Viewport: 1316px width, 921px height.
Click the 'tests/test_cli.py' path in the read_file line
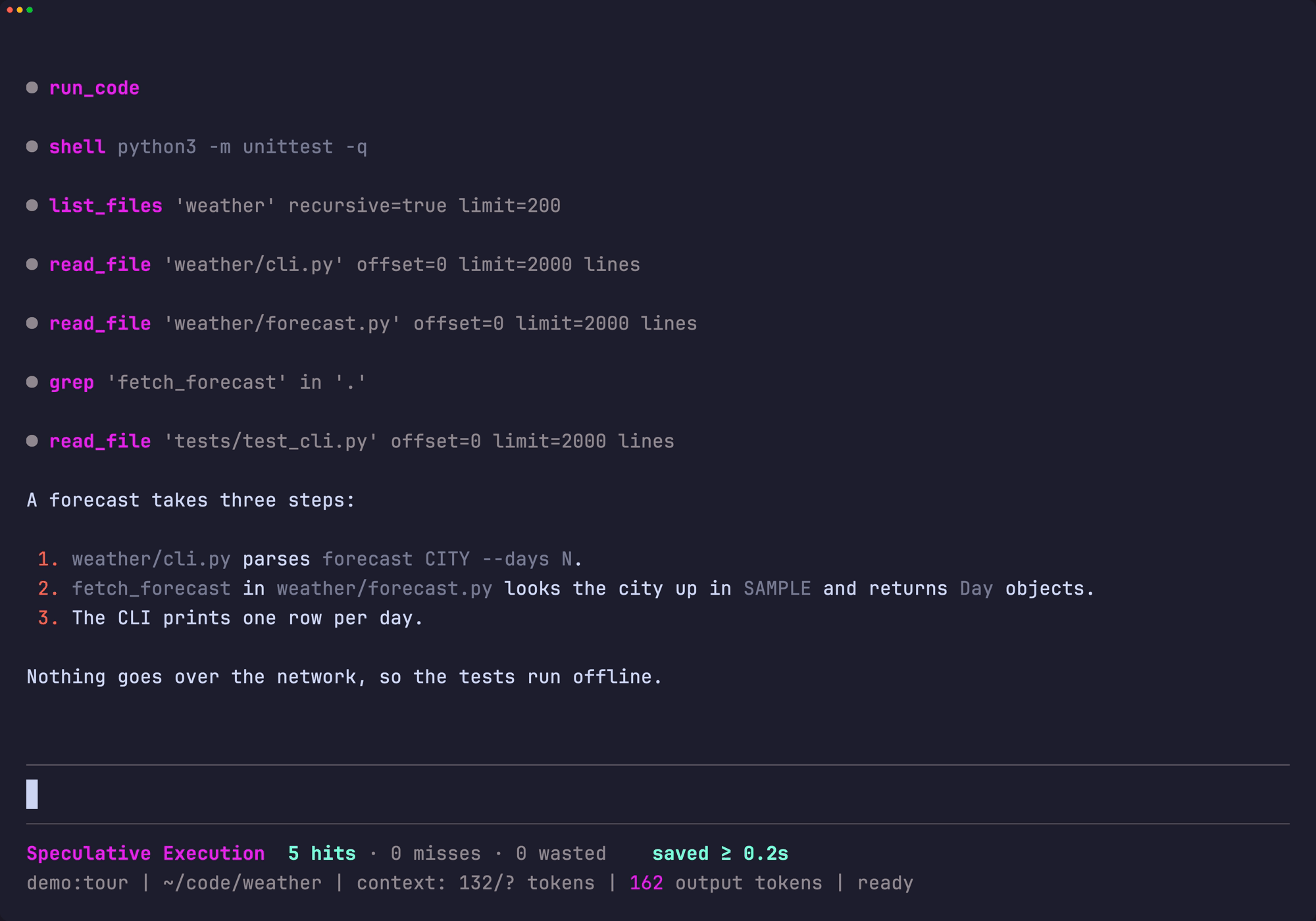coord(270,441)
